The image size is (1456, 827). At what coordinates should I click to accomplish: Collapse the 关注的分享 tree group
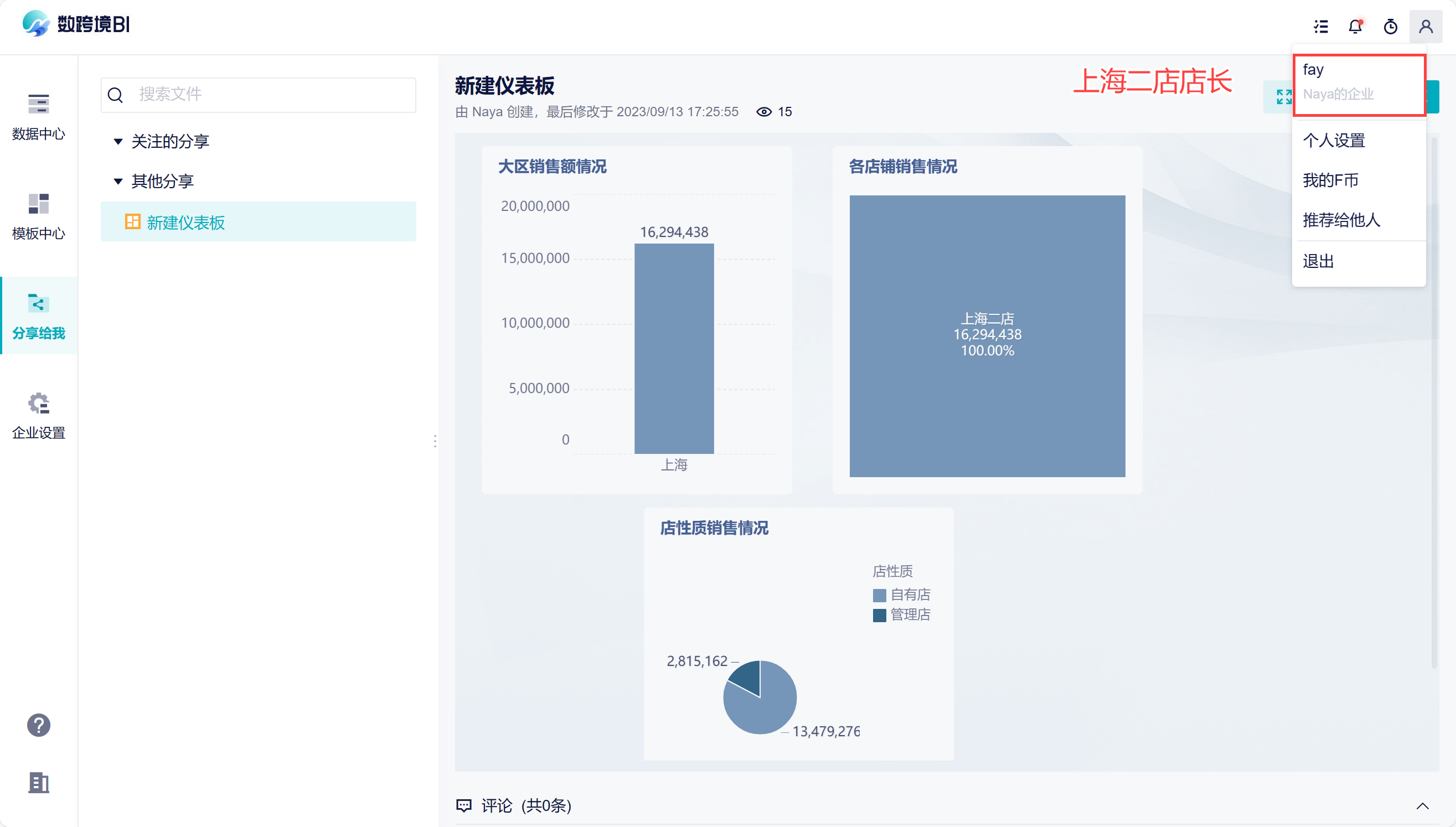[x=118, y=141]
